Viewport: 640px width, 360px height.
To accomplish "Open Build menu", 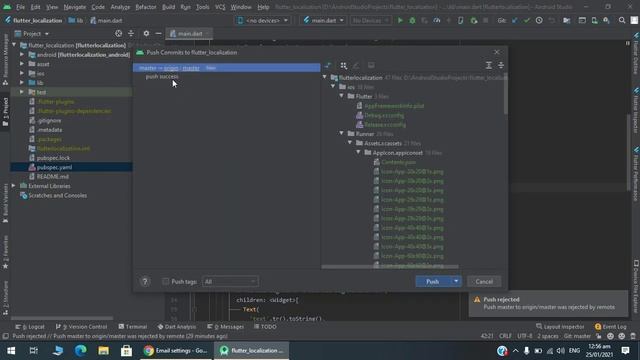I will coord(168,7).
